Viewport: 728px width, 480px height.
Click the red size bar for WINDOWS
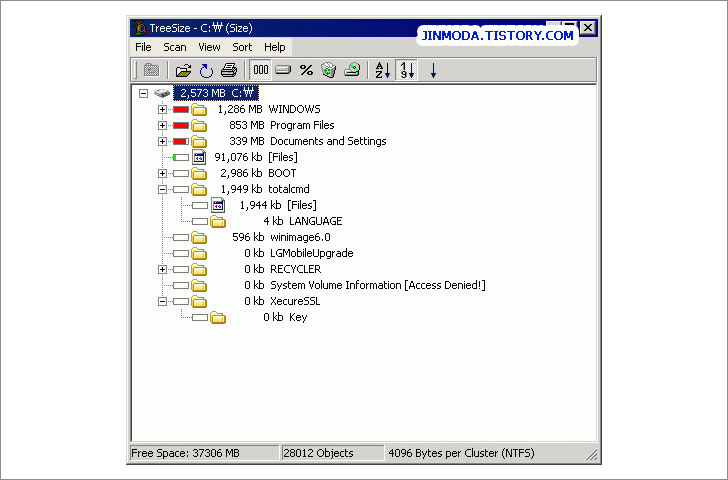tap(181, 110)
